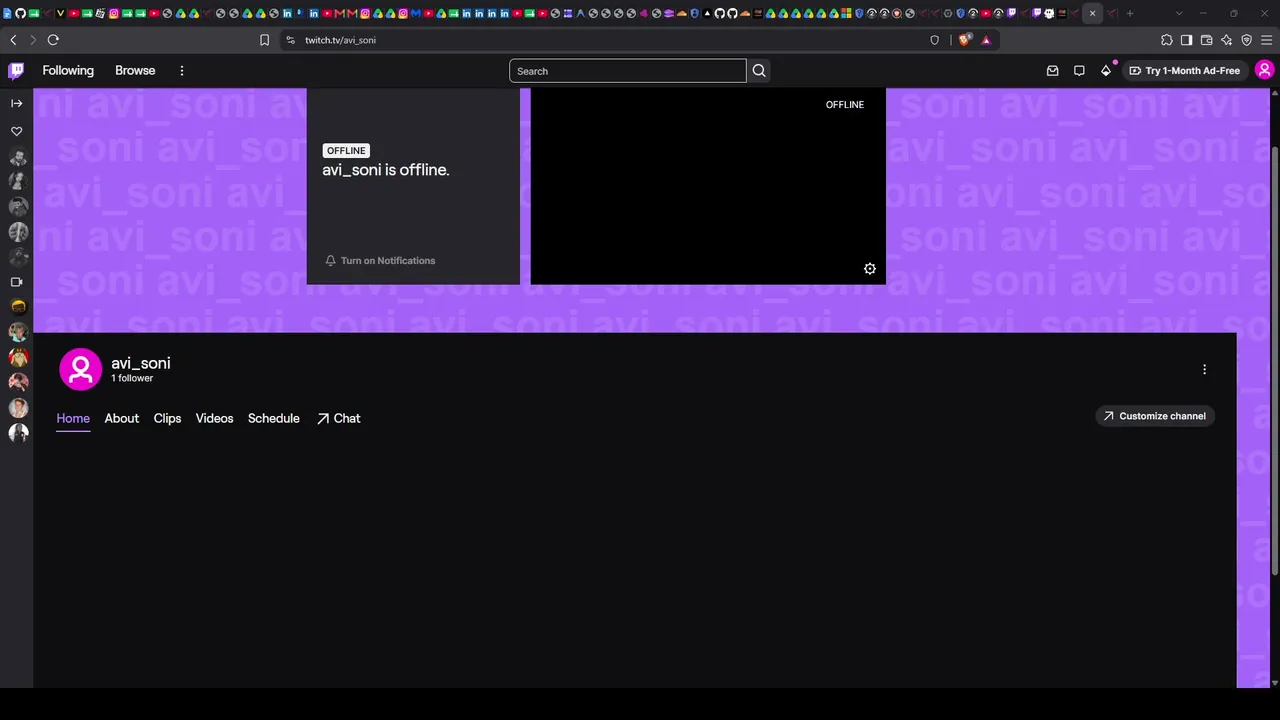The image size is (1280, 720).
Task: Click the avi_soni channel name
Action: pos(141,363)
